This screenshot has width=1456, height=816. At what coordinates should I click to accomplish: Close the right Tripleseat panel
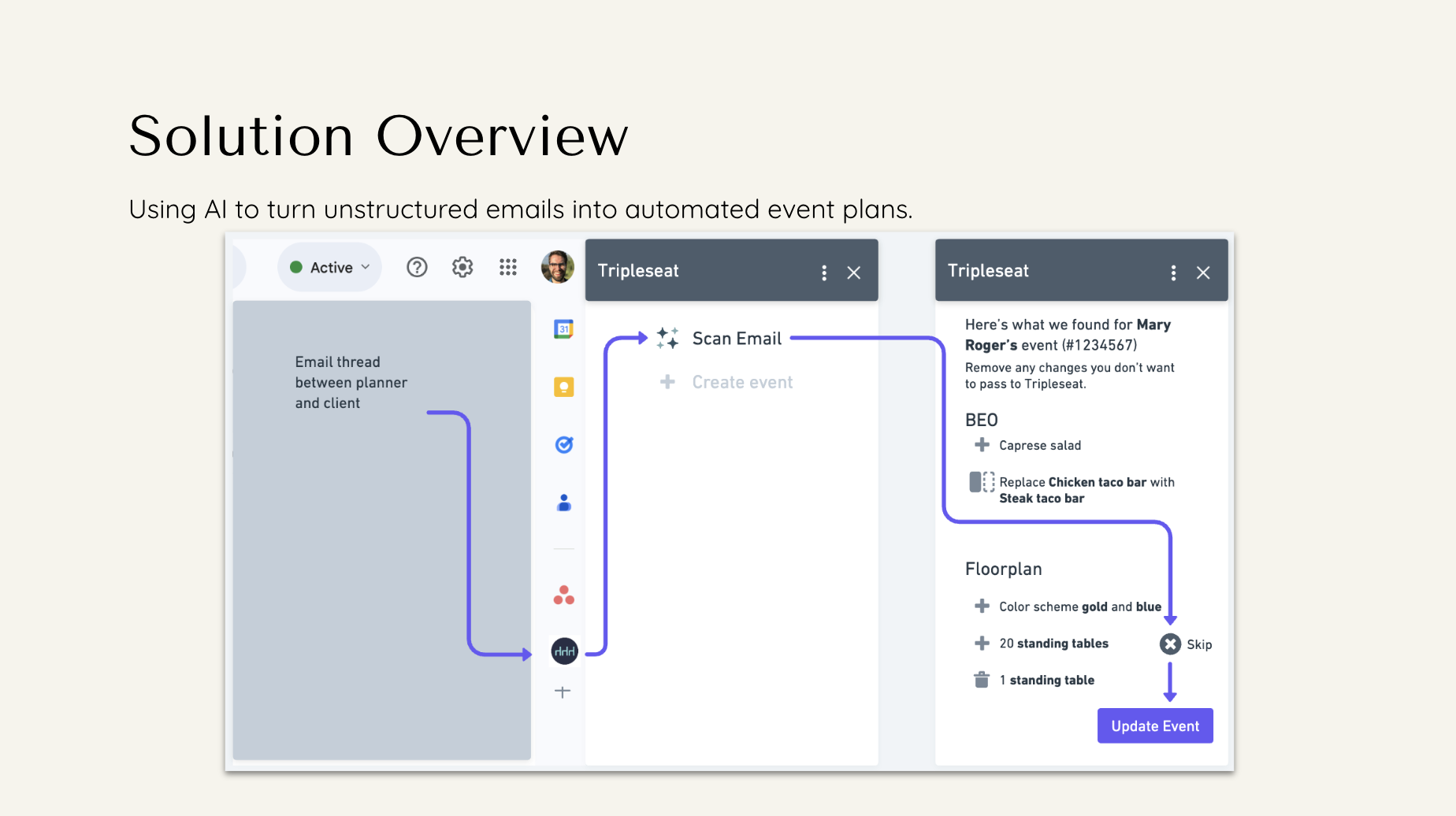point(1203,273)
